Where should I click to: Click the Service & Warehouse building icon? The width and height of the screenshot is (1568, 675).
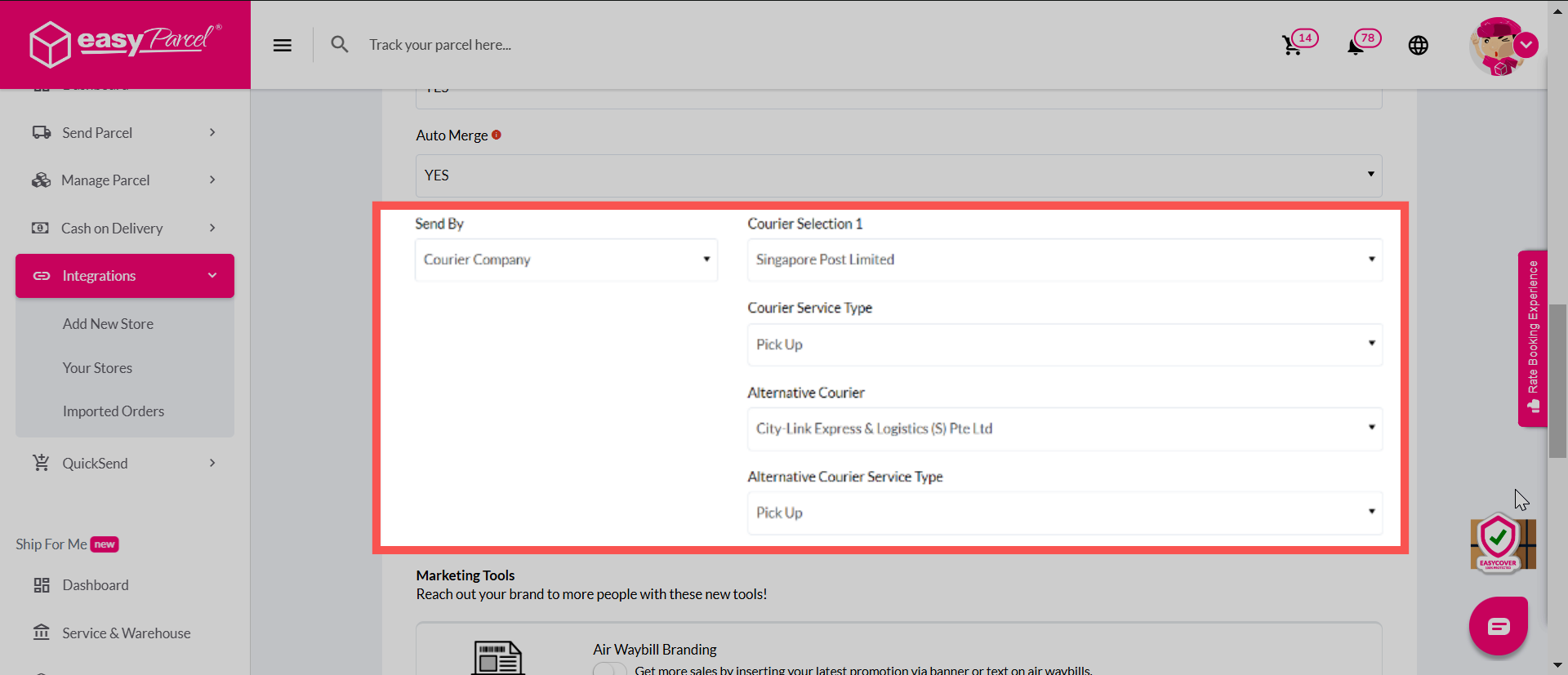41,633
